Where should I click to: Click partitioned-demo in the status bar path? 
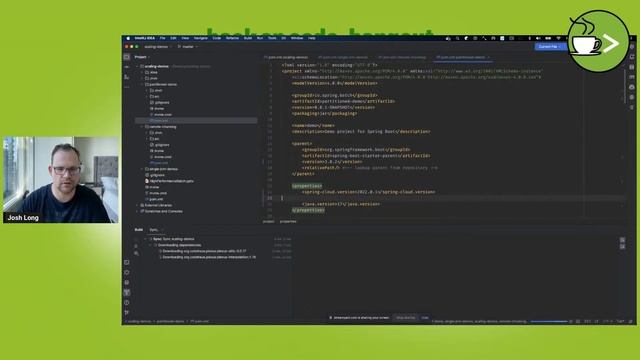point(171,322)
